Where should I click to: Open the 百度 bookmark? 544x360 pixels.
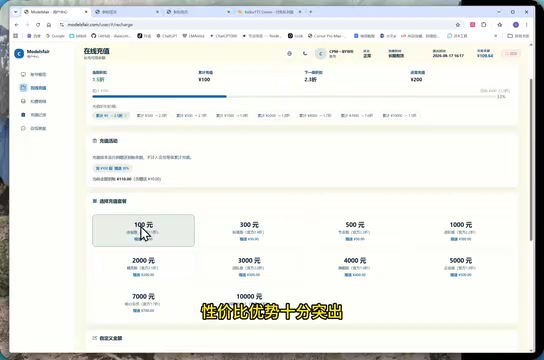34,36
